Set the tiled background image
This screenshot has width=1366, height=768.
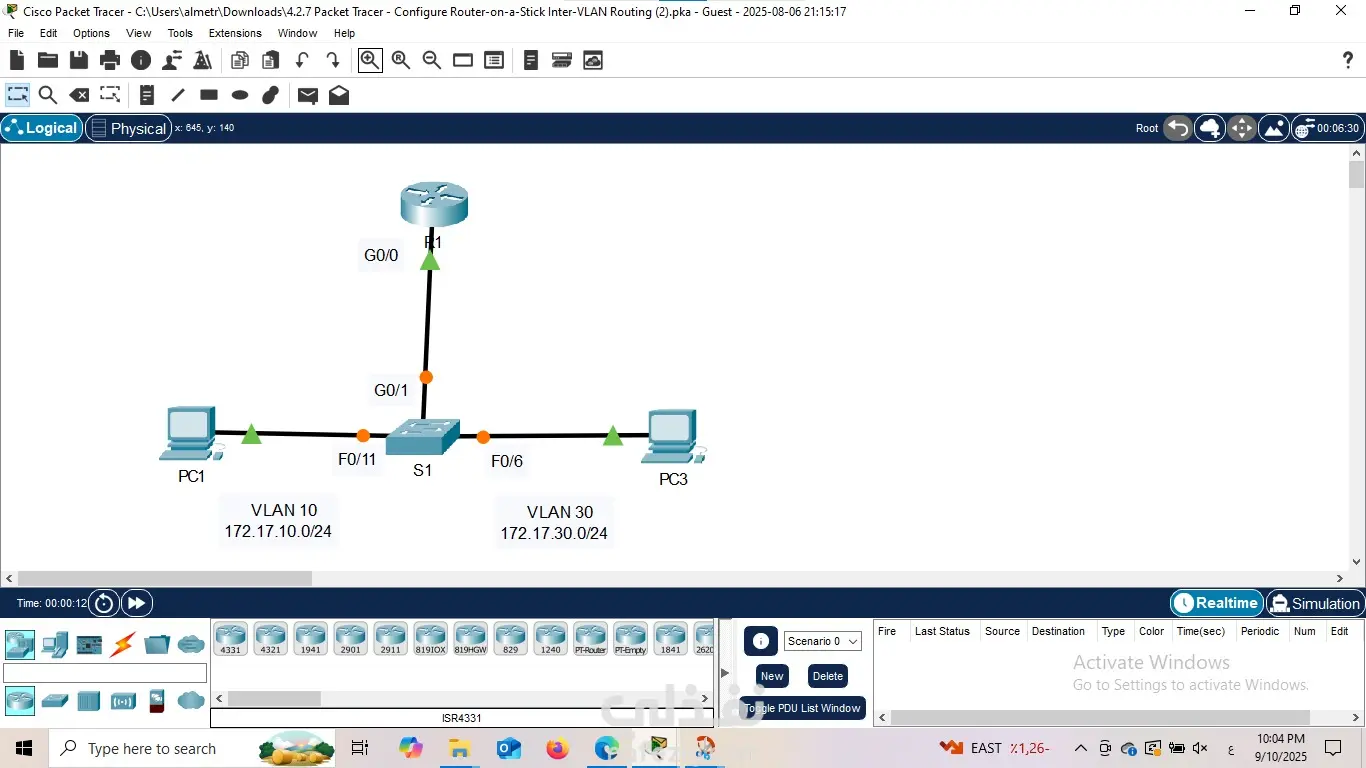(x=1274, y=128)
